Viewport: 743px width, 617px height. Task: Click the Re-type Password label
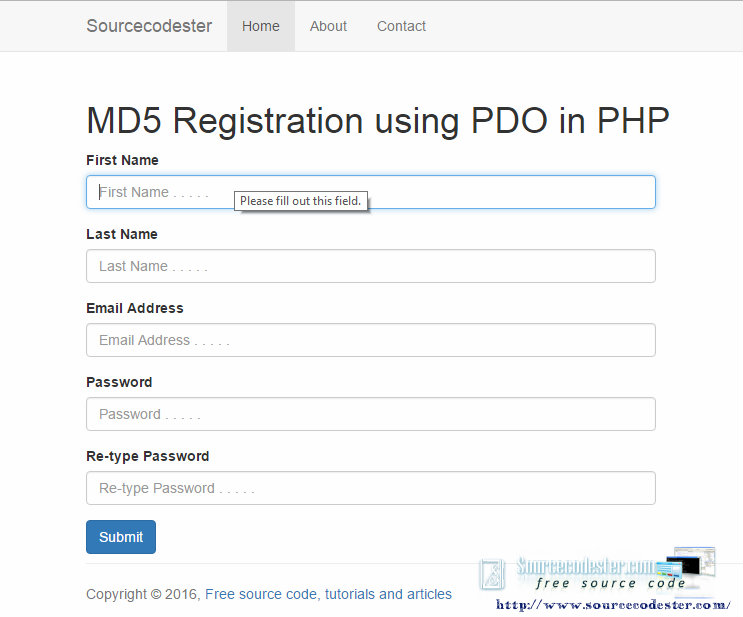click(x=147, y=456)
